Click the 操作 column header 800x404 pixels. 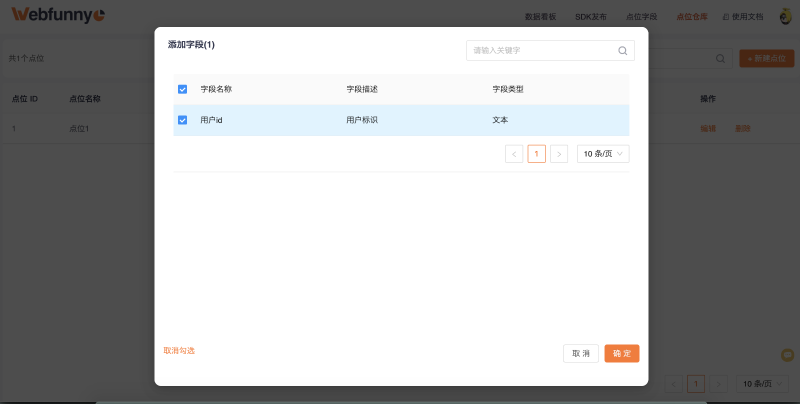click(708, 98)
